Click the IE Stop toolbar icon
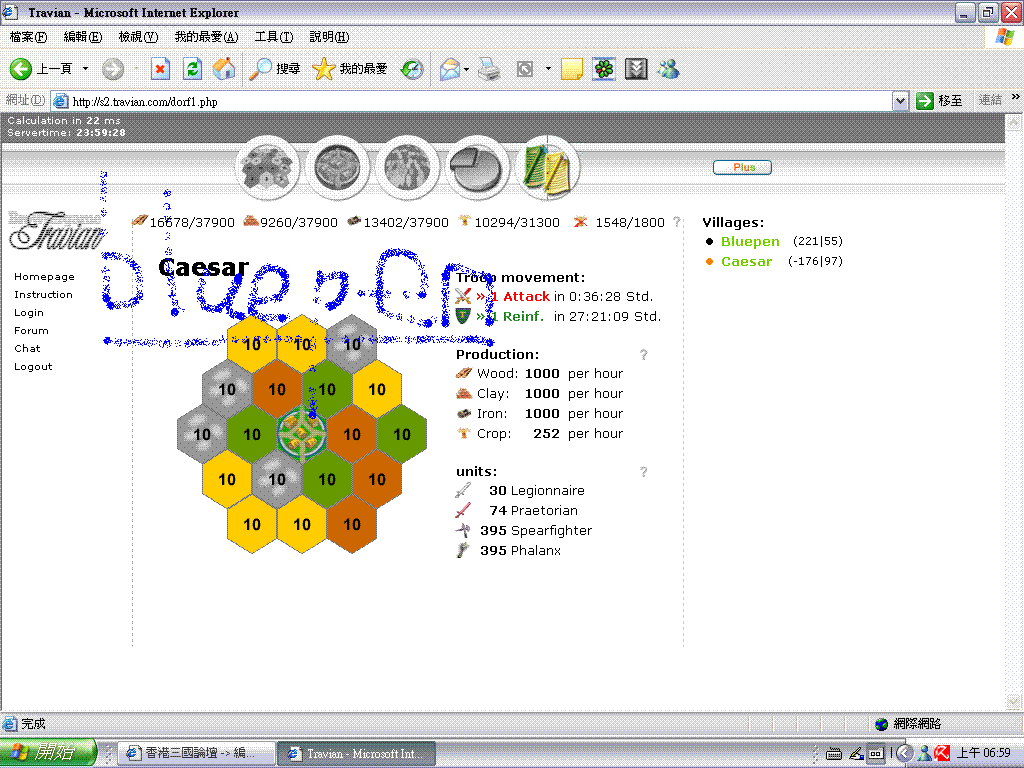 160,69
